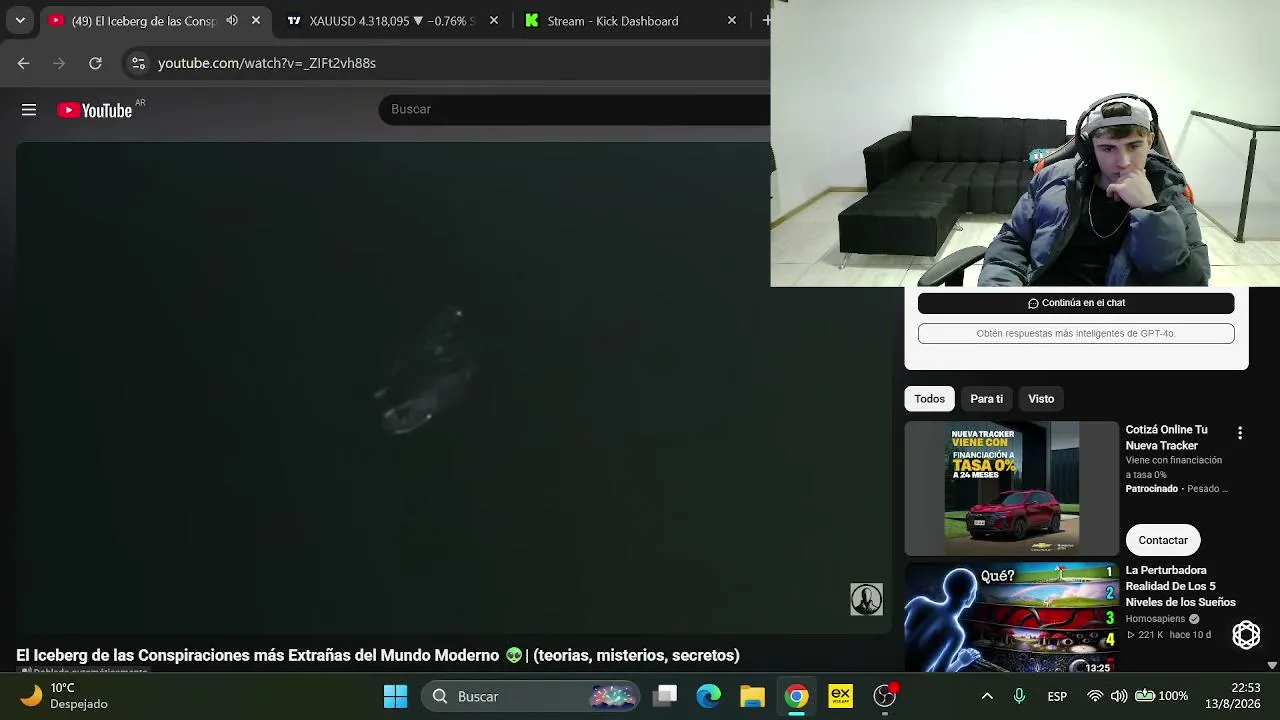Open the battery 100% indicator
Screen dimensions: 1280x720
point(1161,696)
